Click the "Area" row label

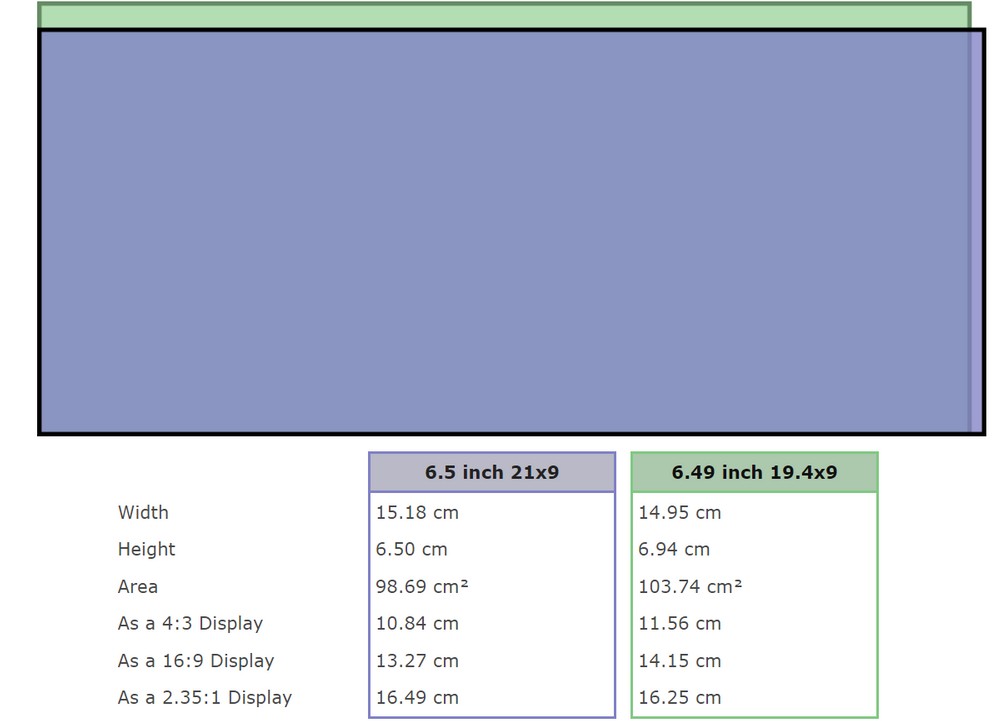pyautogui.click(x=138, y=587)
